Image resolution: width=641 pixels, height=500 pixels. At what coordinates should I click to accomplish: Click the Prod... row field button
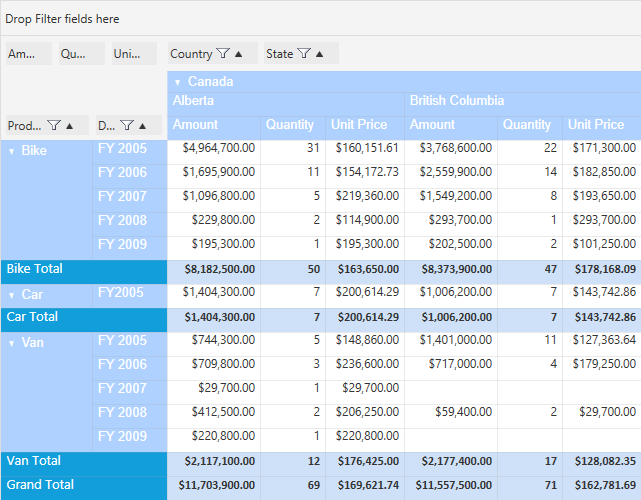point(47,126)
